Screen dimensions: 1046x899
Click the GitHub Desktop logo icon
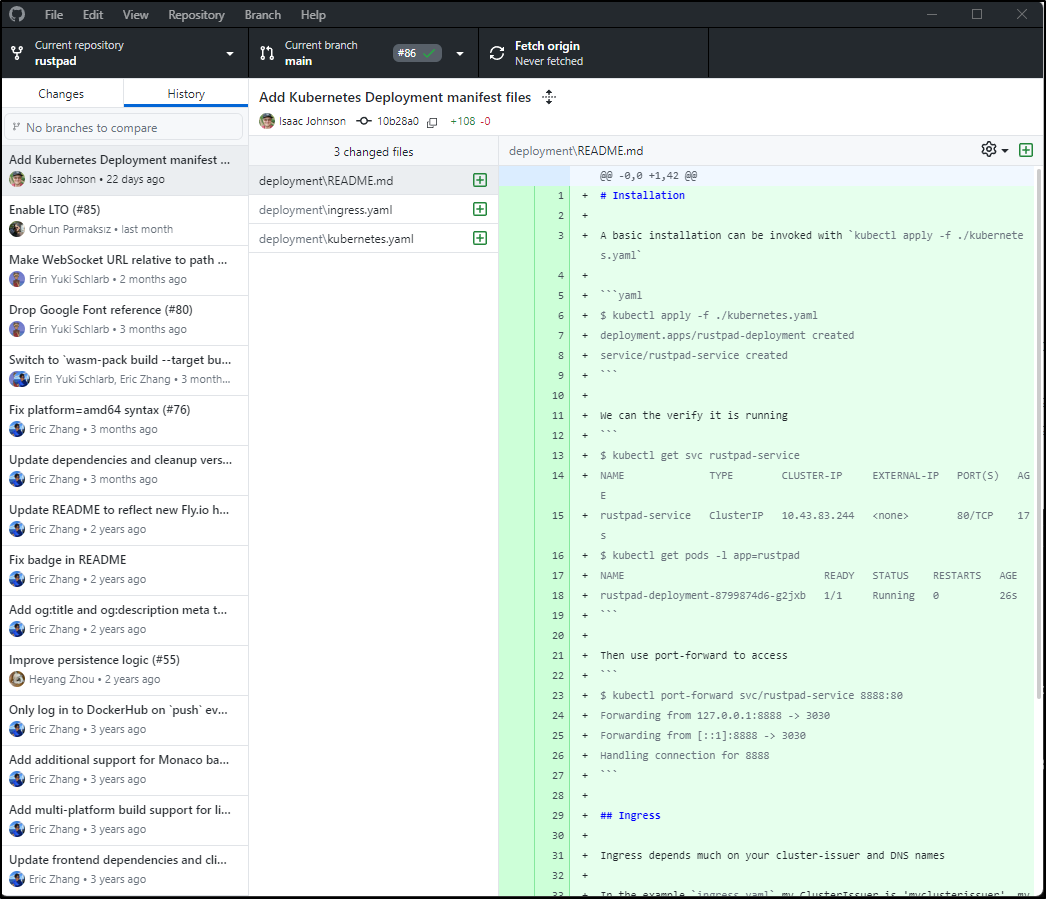(17, 14)
